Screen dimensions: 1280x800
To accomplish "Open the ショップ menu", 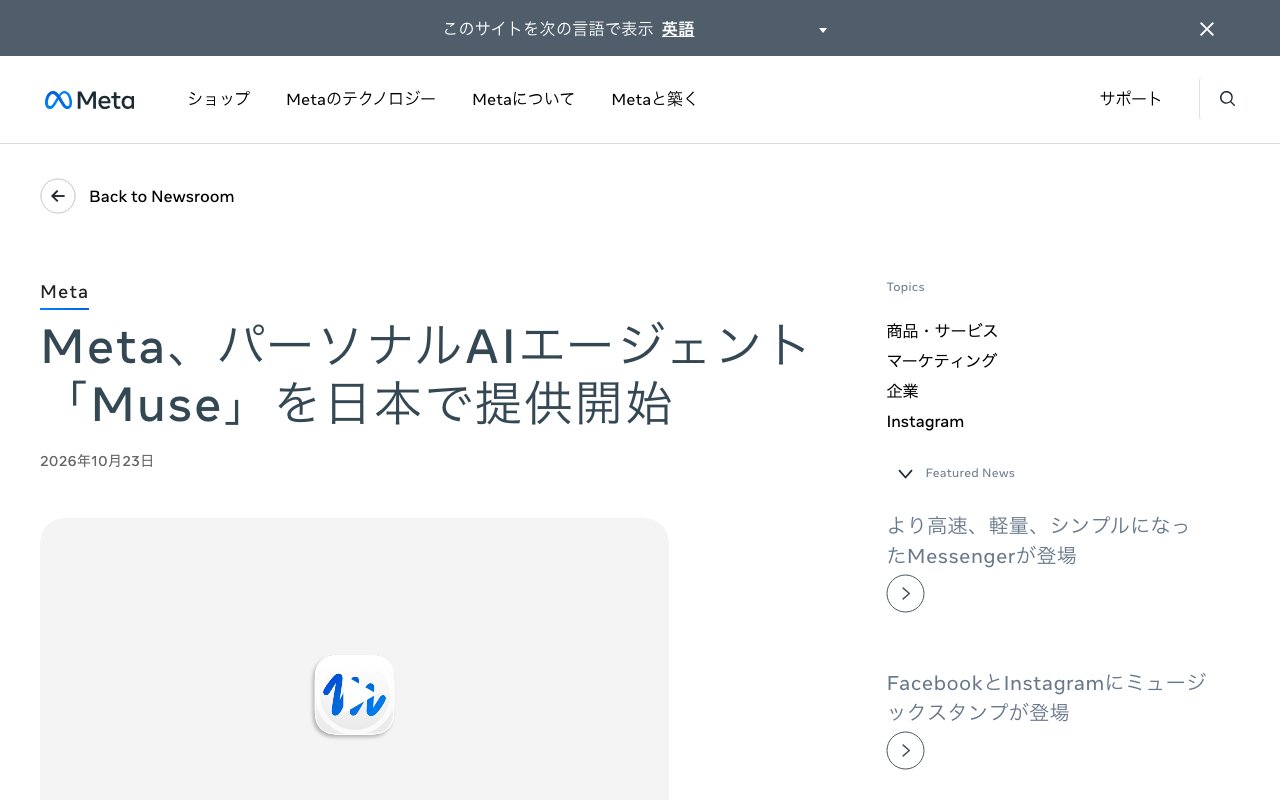I will 218,99.
